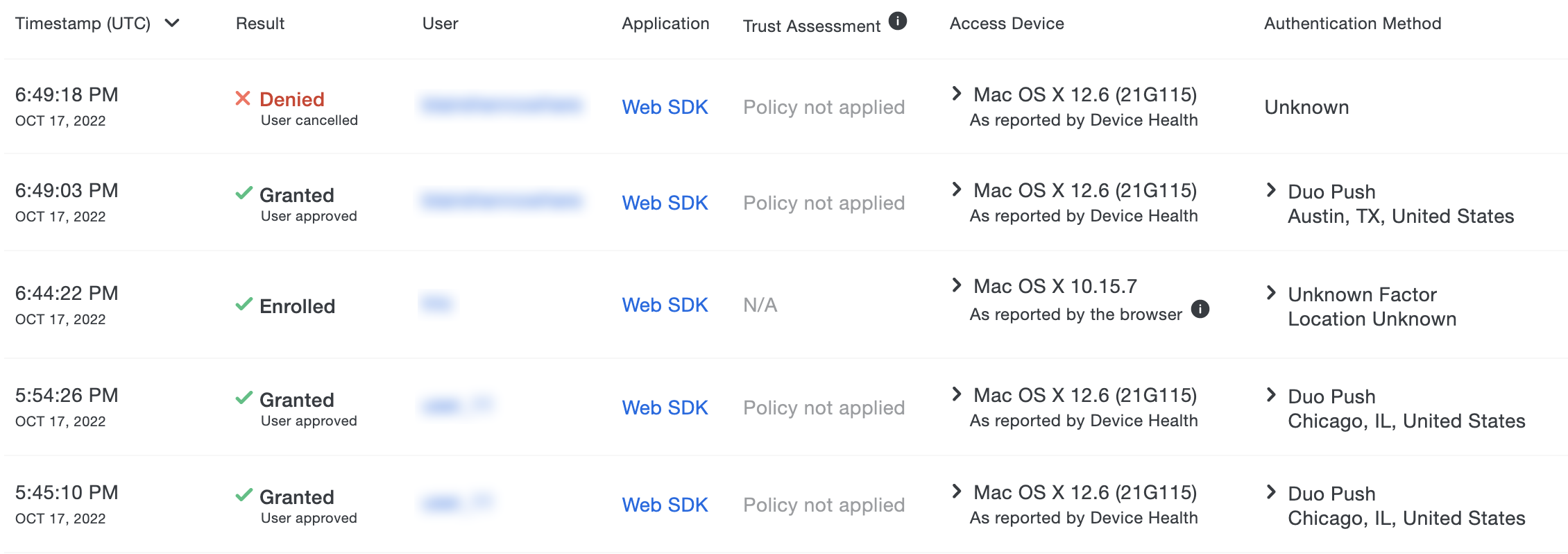Click the Access Device column header

1006,24
